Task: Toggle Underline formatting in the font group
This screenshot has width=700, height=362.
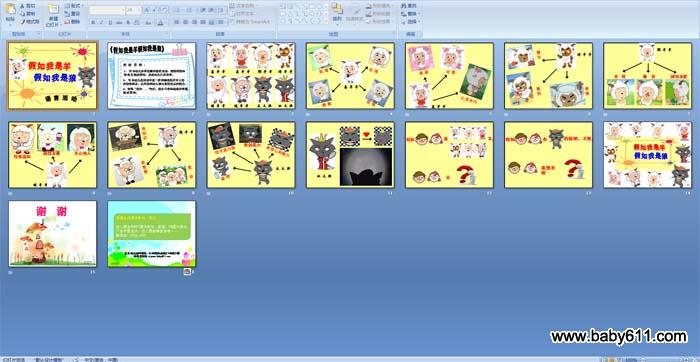Action: [110, 22]
